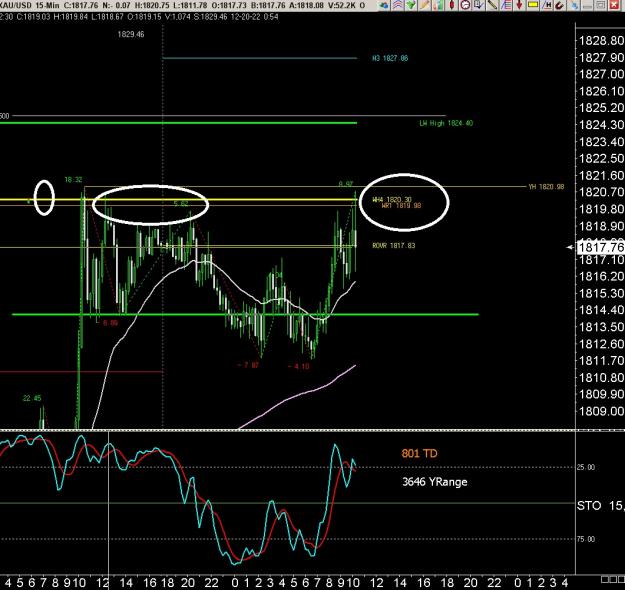Select the horizontal line H tool
Image resolution: width=625 pixels, height=590 pixels.
click(546, 5)
